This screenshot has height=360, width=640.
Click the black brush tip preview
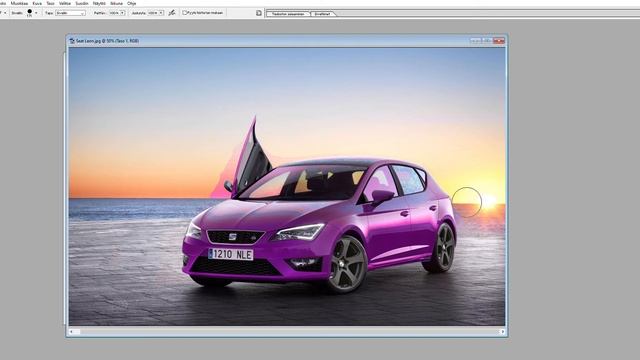coord(29,12)
